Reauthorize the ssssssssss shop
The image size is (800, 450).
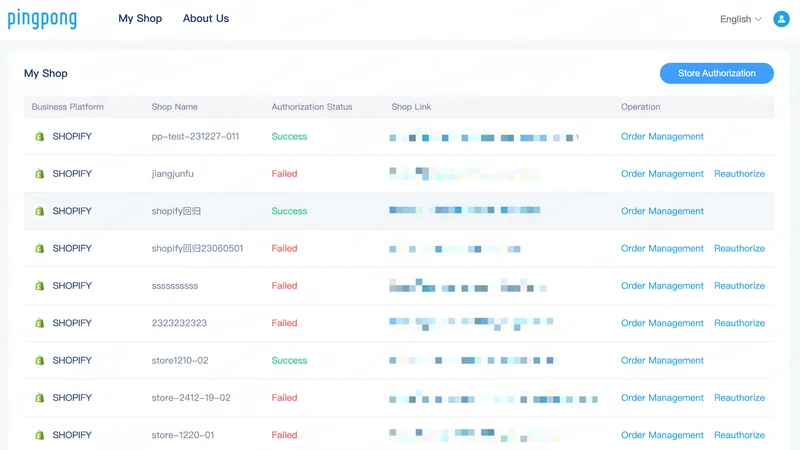pos(739,286)
